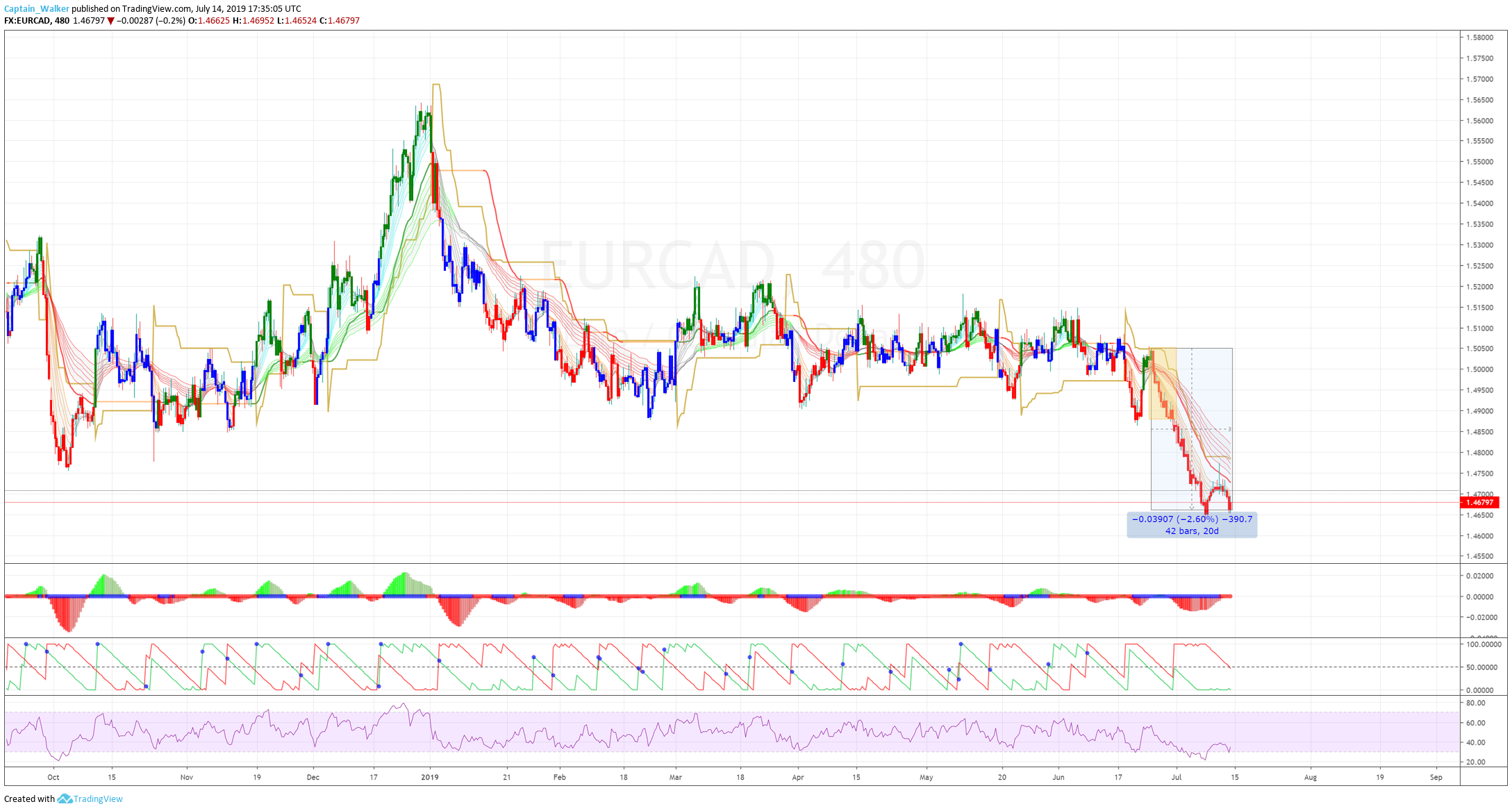Click the 60.00 RSI axis label

[1476, 723]
